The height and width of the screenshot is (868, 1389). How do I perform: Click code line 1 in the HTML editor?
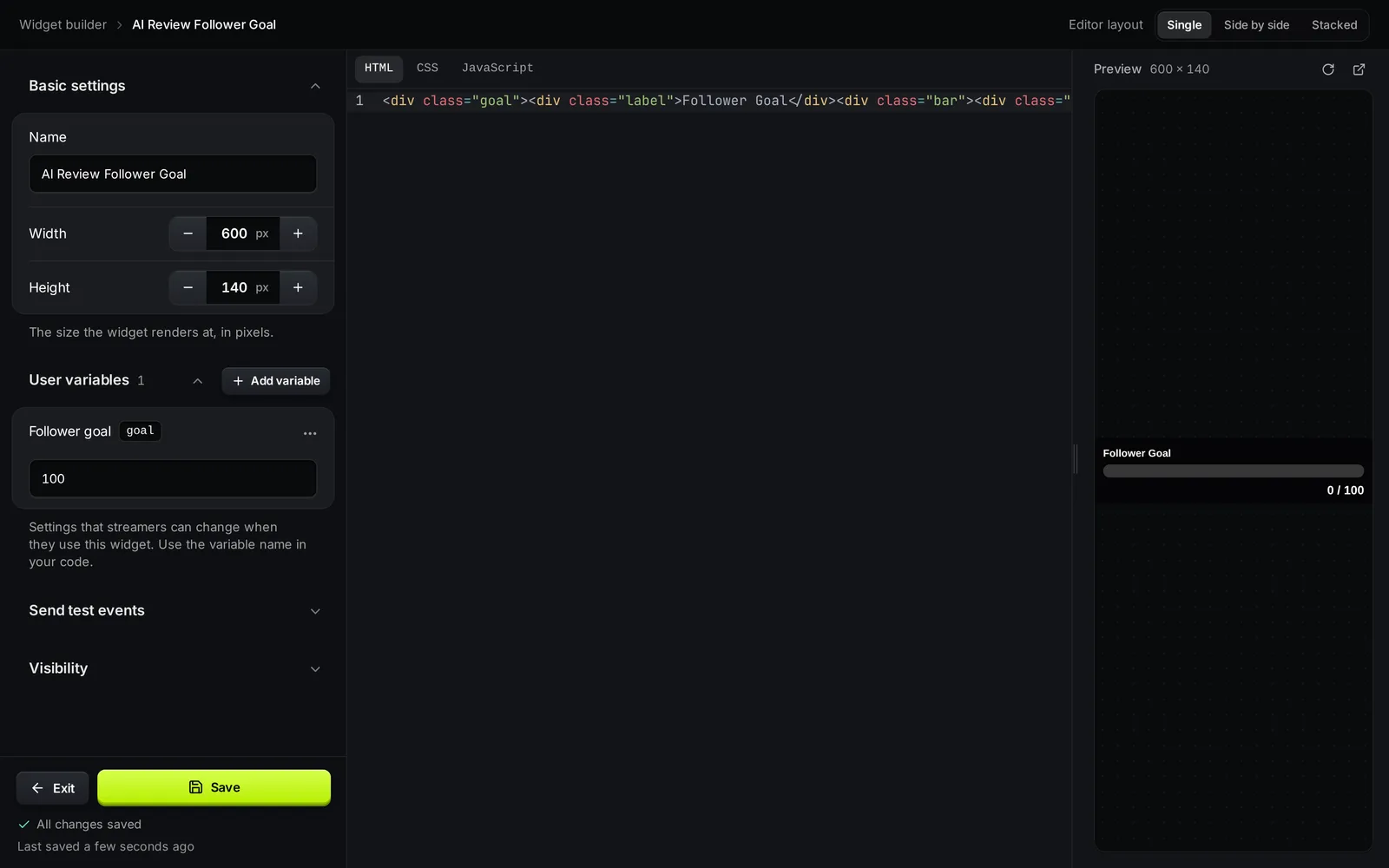726,101
